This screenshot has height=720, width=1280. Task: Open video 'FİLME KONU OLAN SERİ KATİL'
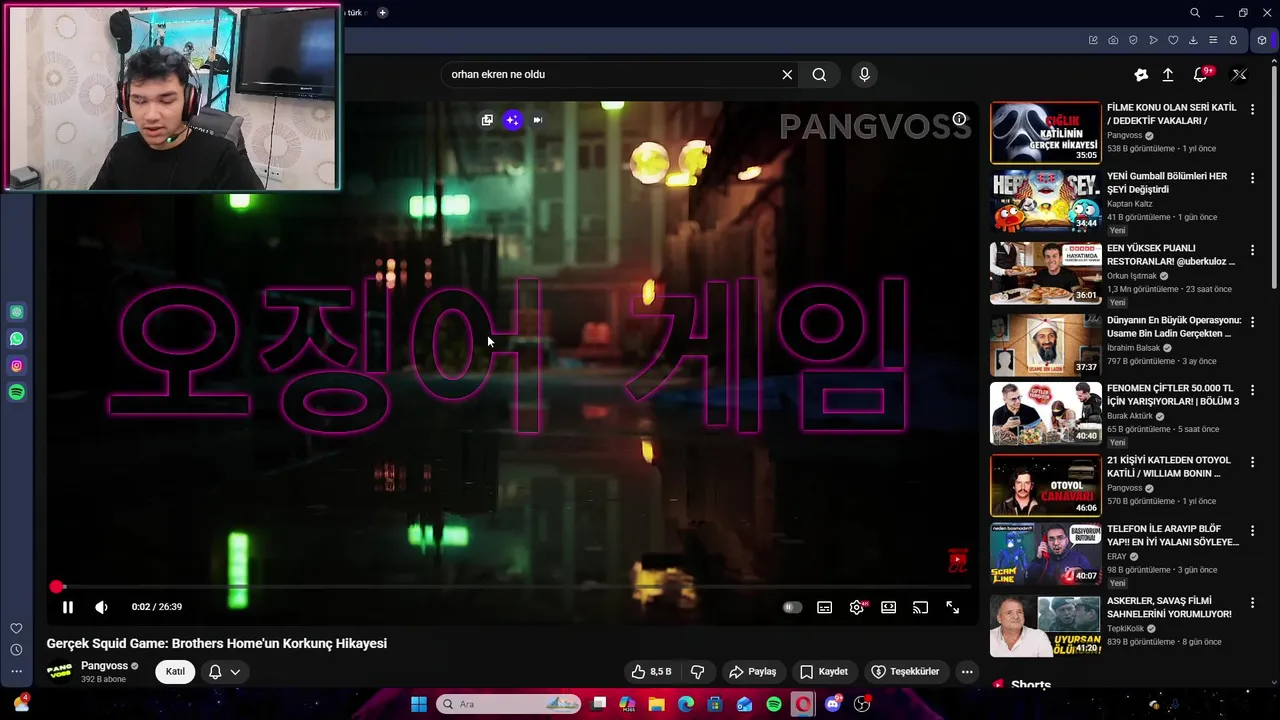(1046, 132)
